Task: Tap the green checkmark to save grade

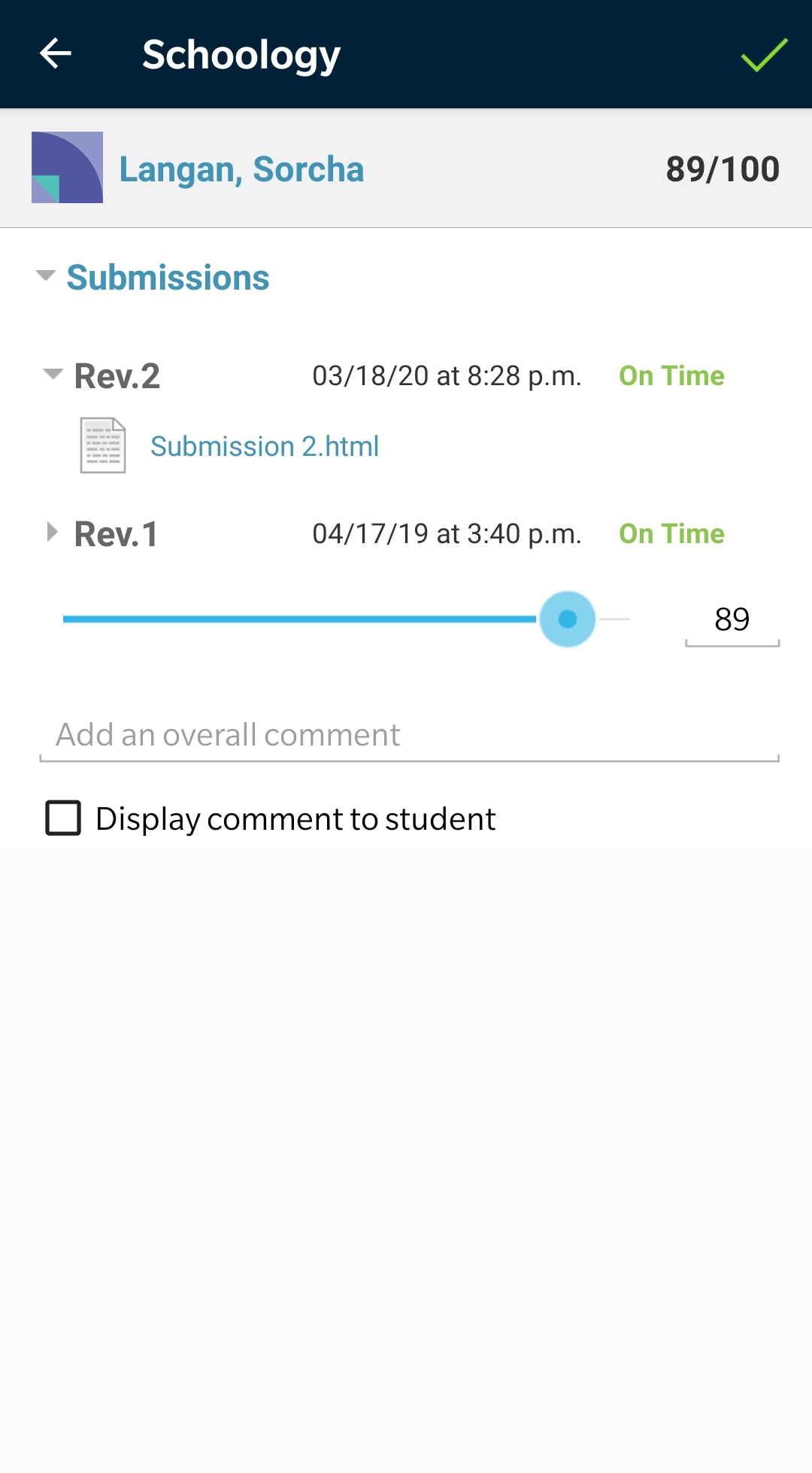Action: click(764, 55)
